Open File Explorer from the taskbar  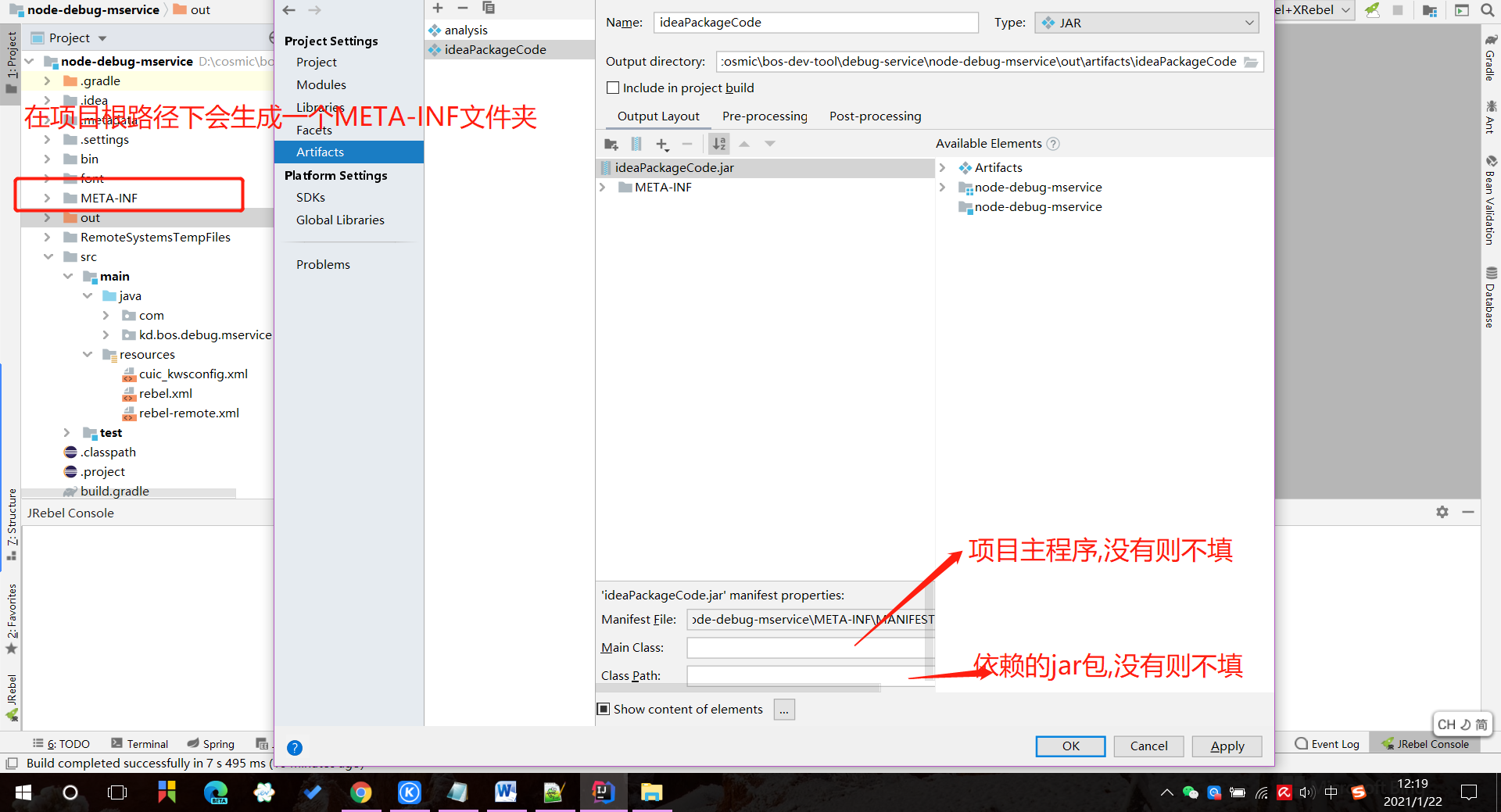(651, 792)
